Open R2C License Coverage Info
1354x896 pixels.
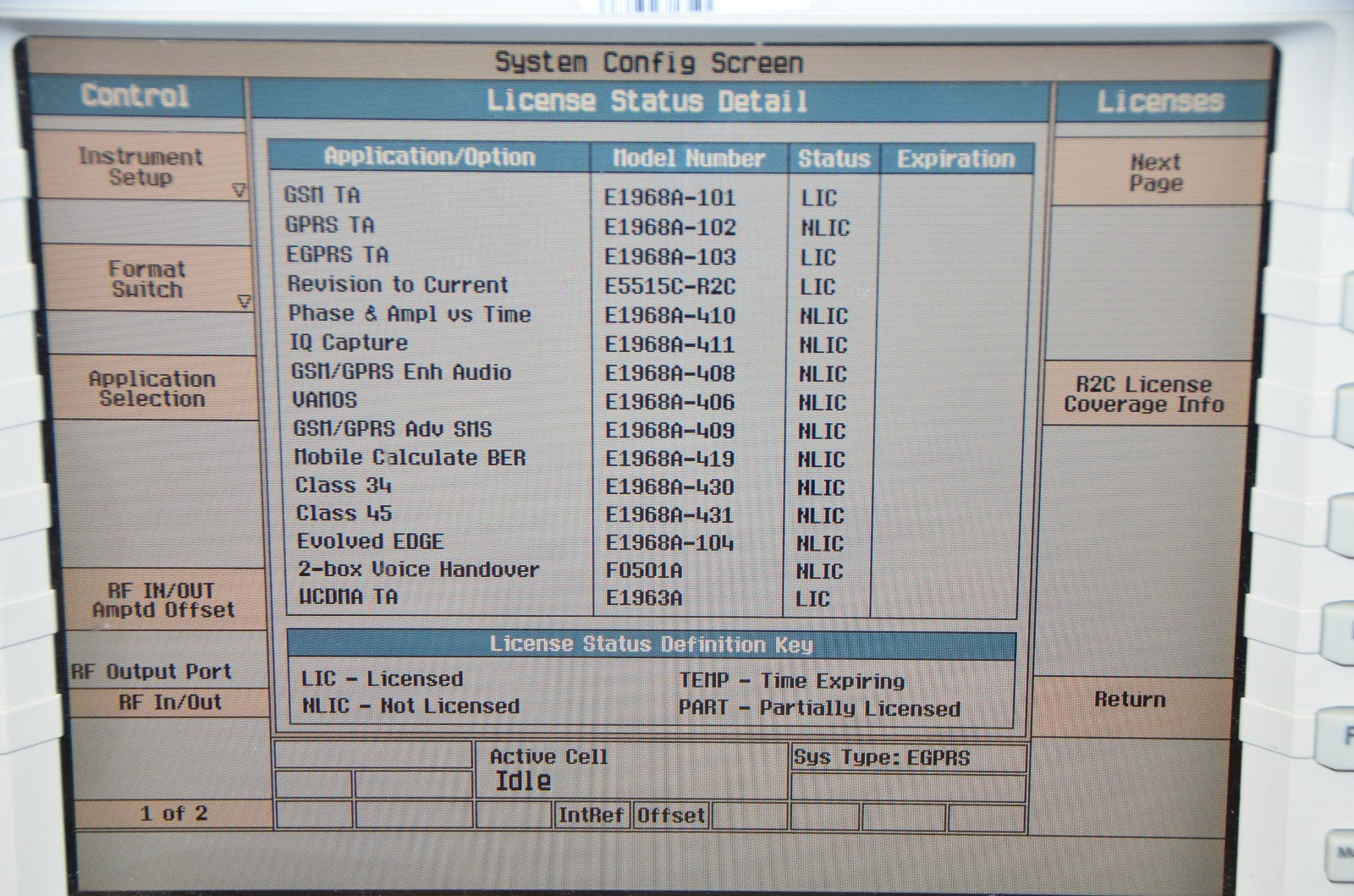coord(1143,394)
